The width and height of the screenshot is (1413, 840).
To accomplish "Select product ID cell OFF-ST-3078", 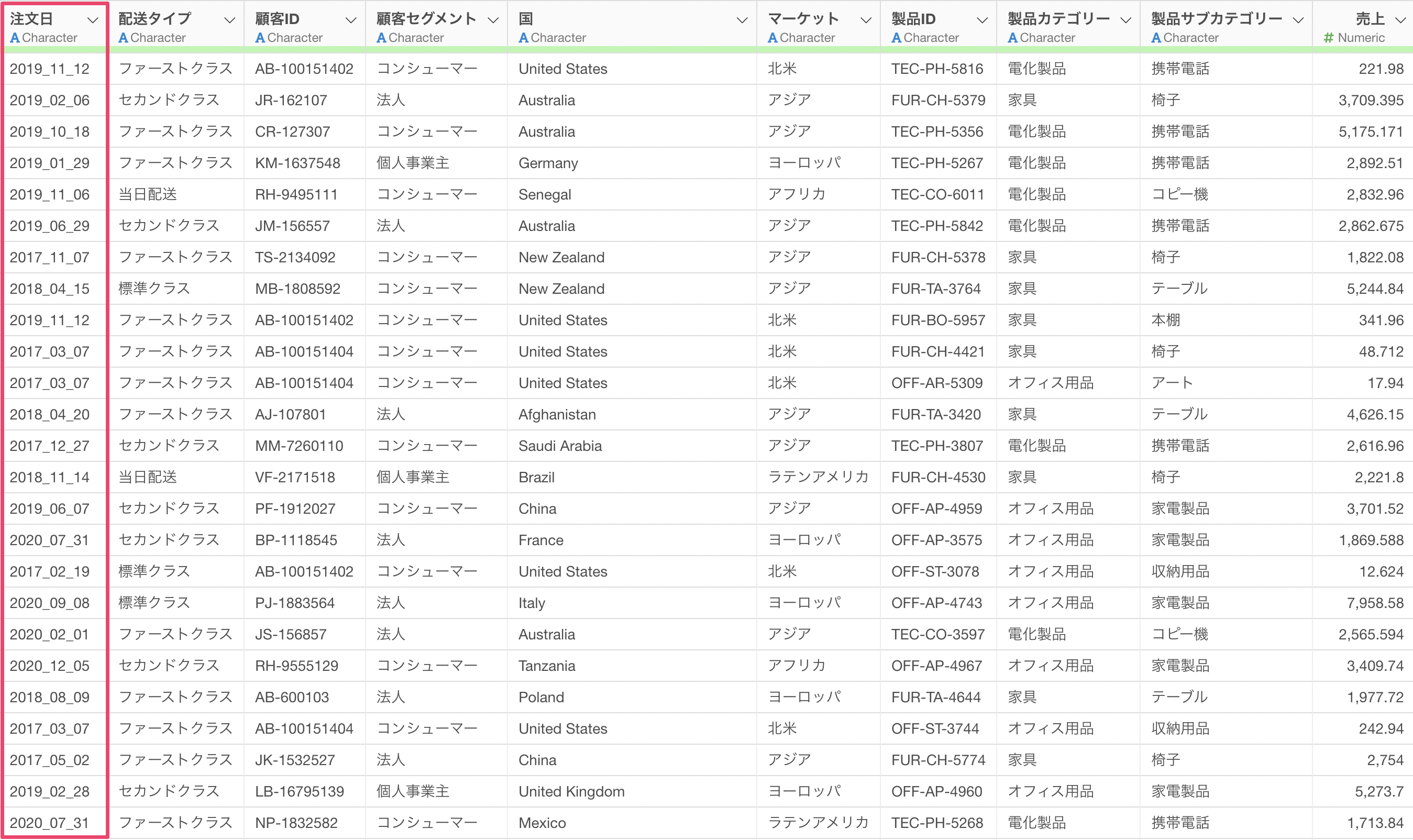I will click(935, 572).
